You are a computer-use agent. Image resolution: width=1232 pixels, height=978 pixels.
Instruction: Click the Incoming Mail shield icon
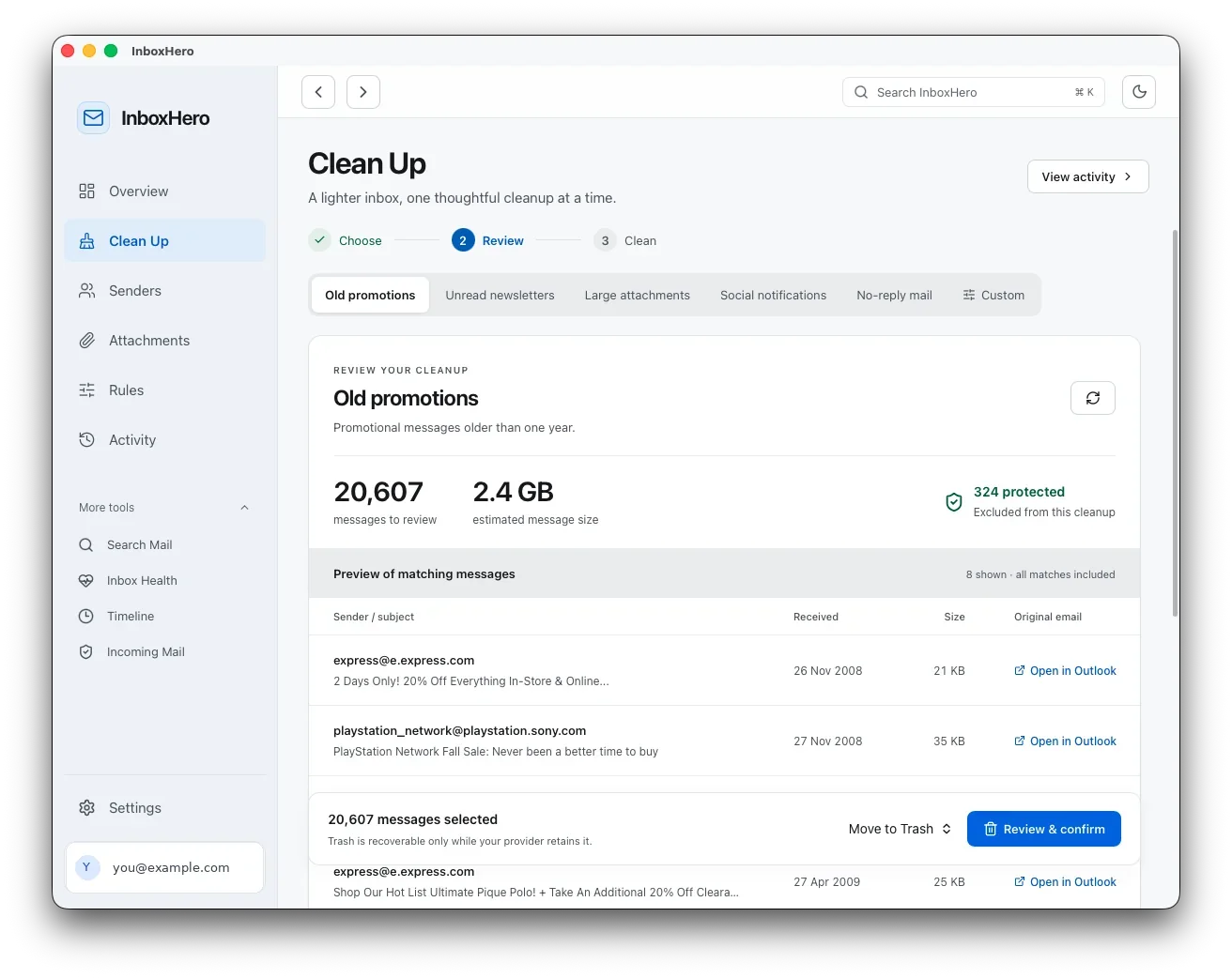[x=85, y=652]
